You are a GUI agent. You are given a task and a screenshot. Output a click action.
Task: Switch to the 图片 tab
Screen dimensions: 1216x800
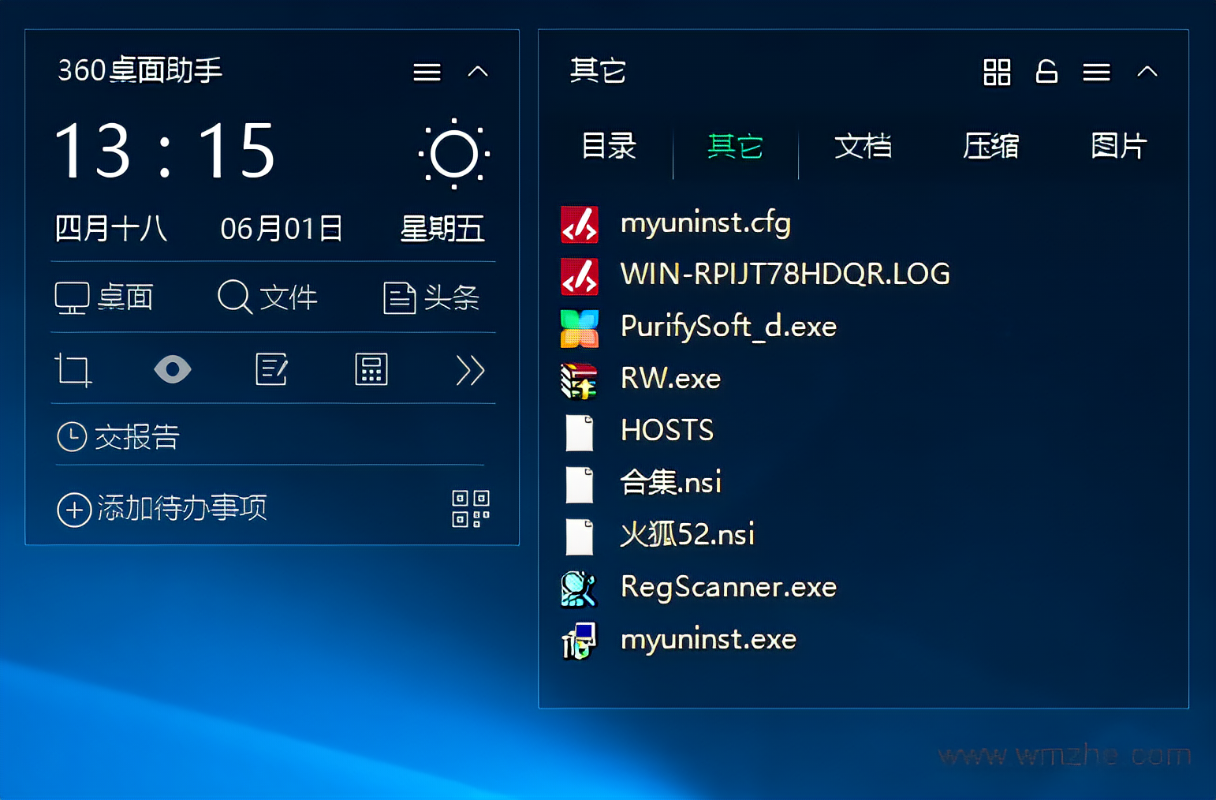coord(1119,146)
